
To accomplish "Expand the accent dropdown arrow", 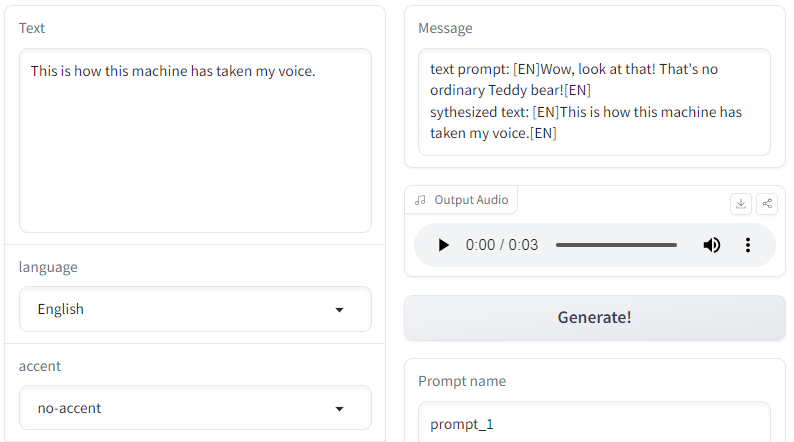I will tap(339, 409).
